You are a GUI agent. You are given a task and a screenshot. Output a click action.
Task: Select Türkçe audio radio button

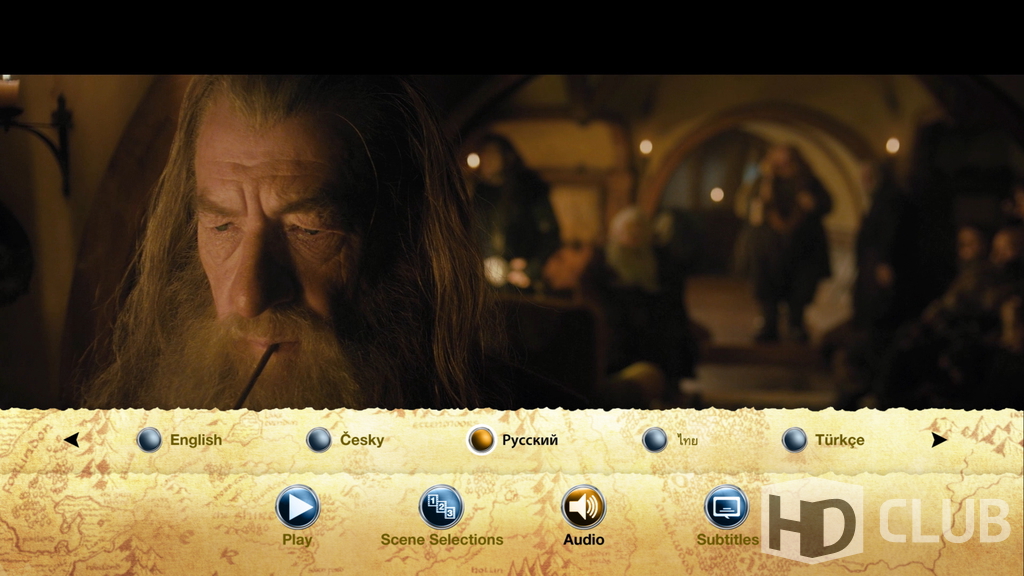pos(794,440)
